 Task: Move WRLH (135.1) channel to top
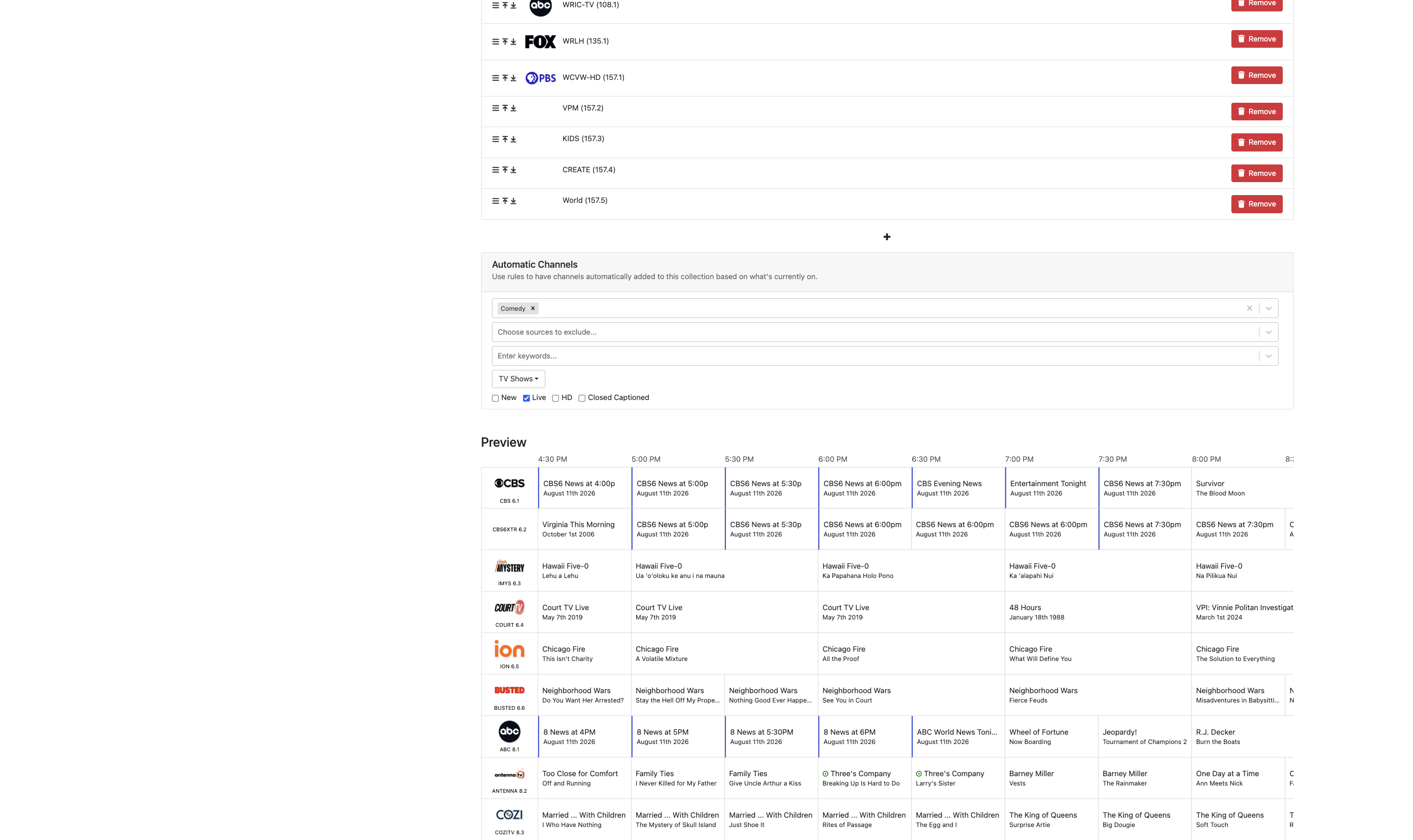click(x=505, y=42)
